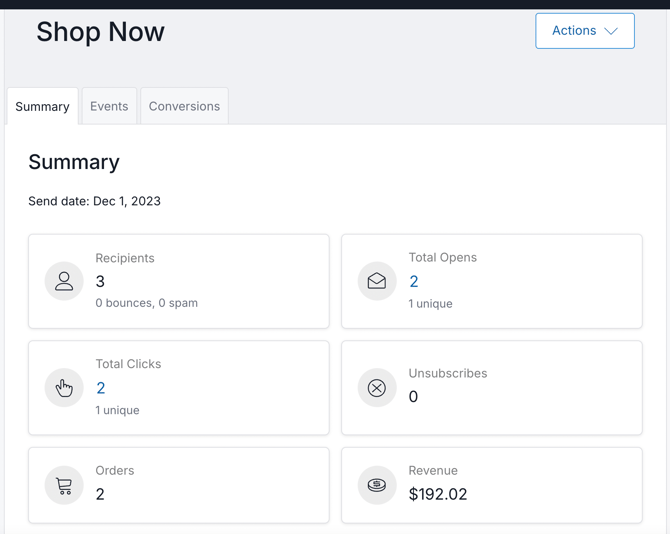Click the Total Clicks hand pointer icon
Viewport: 670px width, 534px height.
pyautogui.click(x=64, y=387)
